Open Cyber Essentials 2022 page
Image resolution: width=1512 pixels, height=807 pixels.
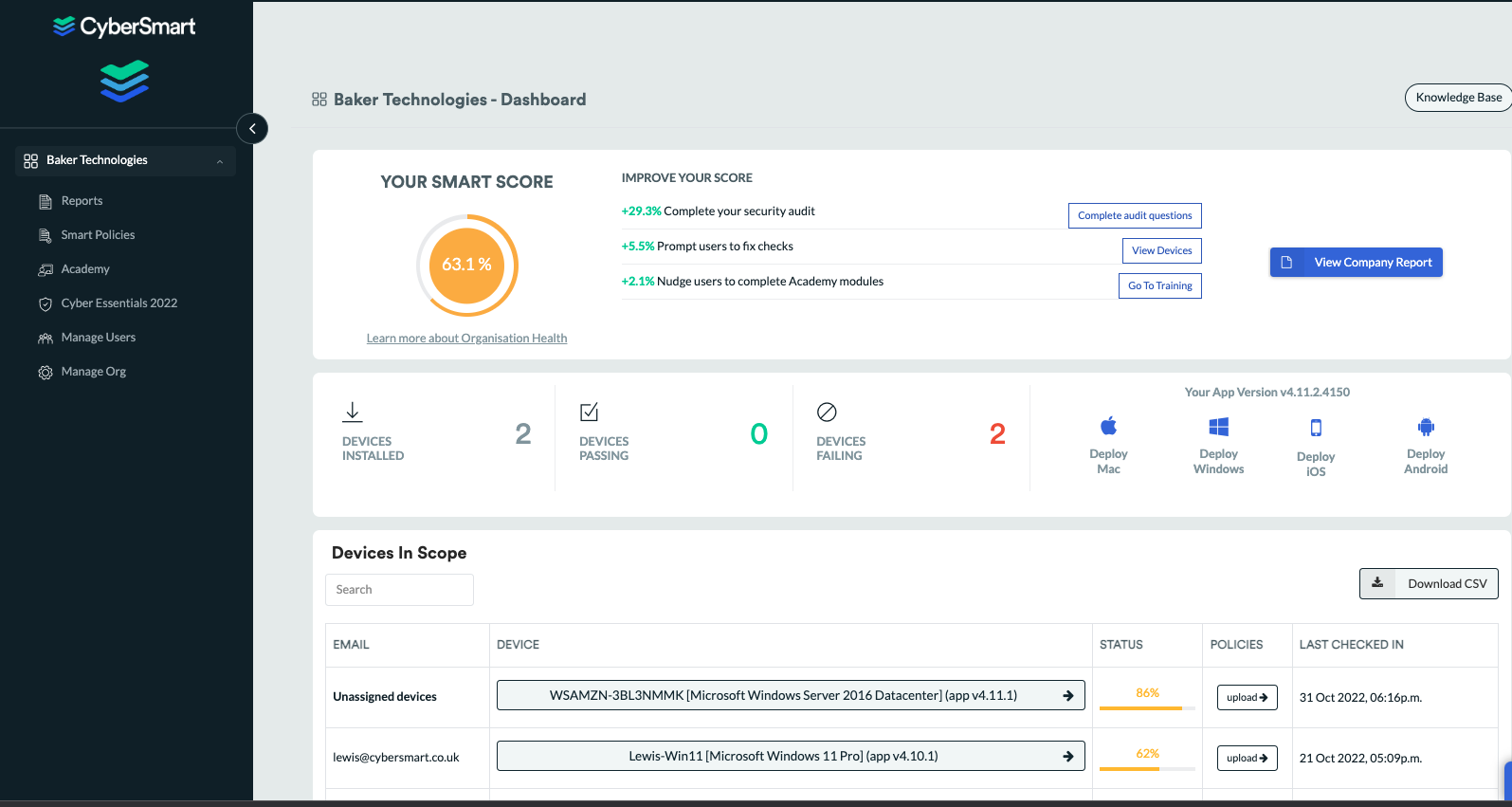click(x=119, y=303)
